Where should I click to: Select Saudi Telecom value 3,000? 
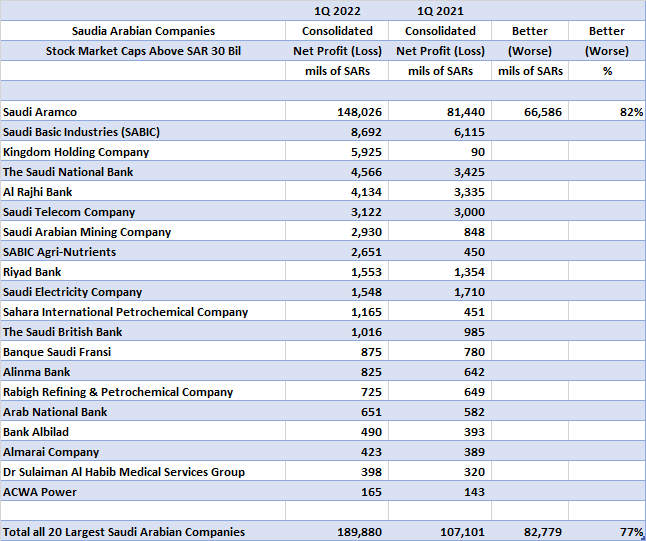[x=440, y=211]
